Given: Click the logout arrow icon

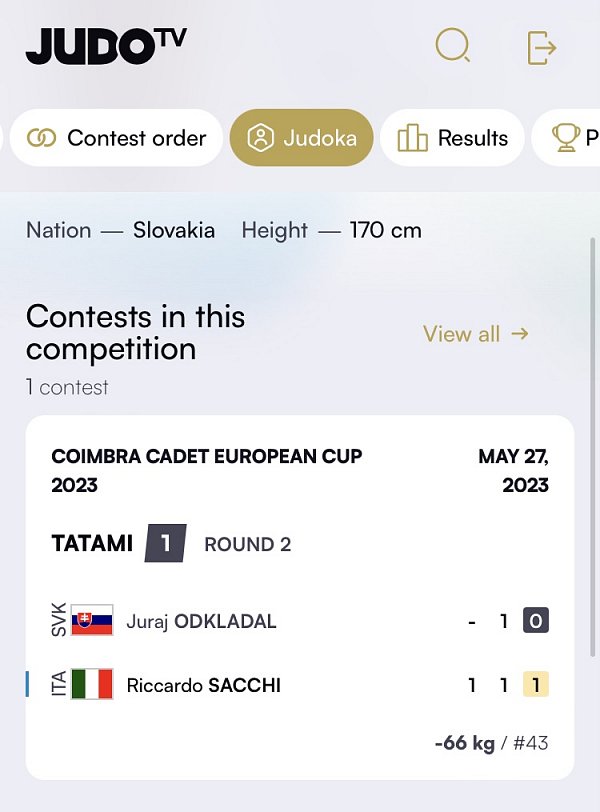Looking at the screenshot, I should pyautogui.click(x=542, y=48).
